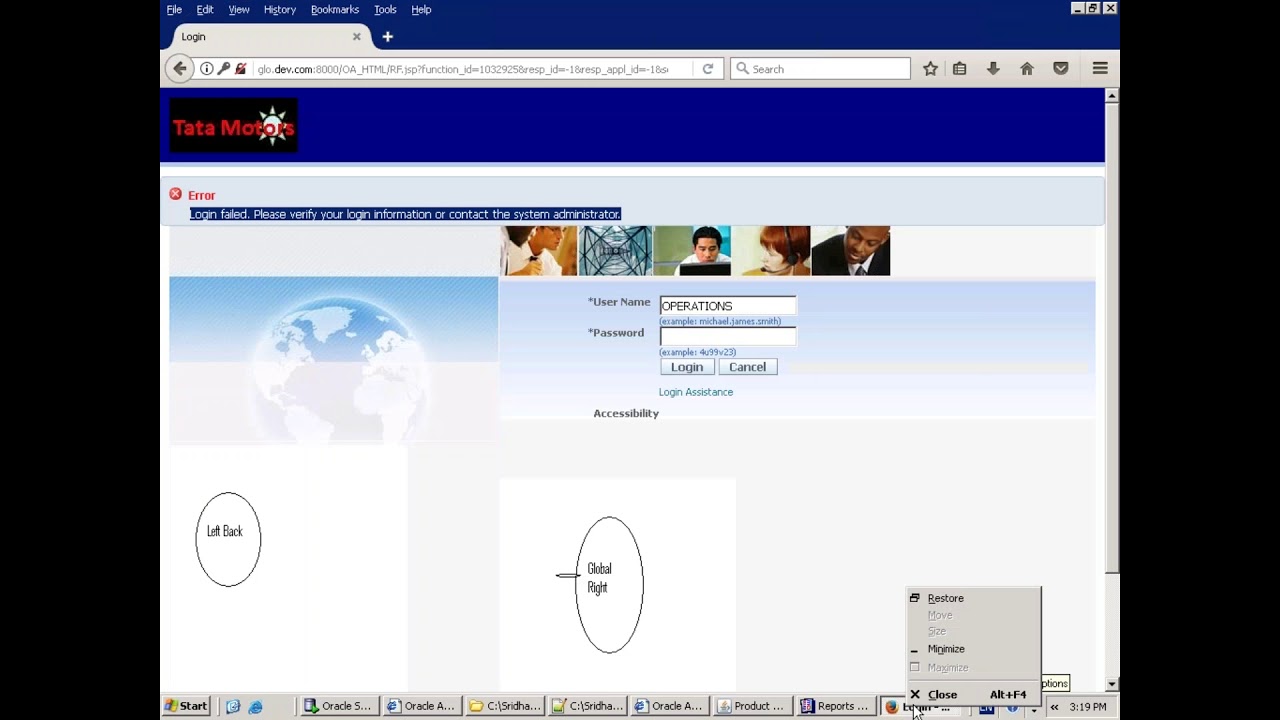Open the Edit menu
The image size is (1280, 720).
coord(205,9)
